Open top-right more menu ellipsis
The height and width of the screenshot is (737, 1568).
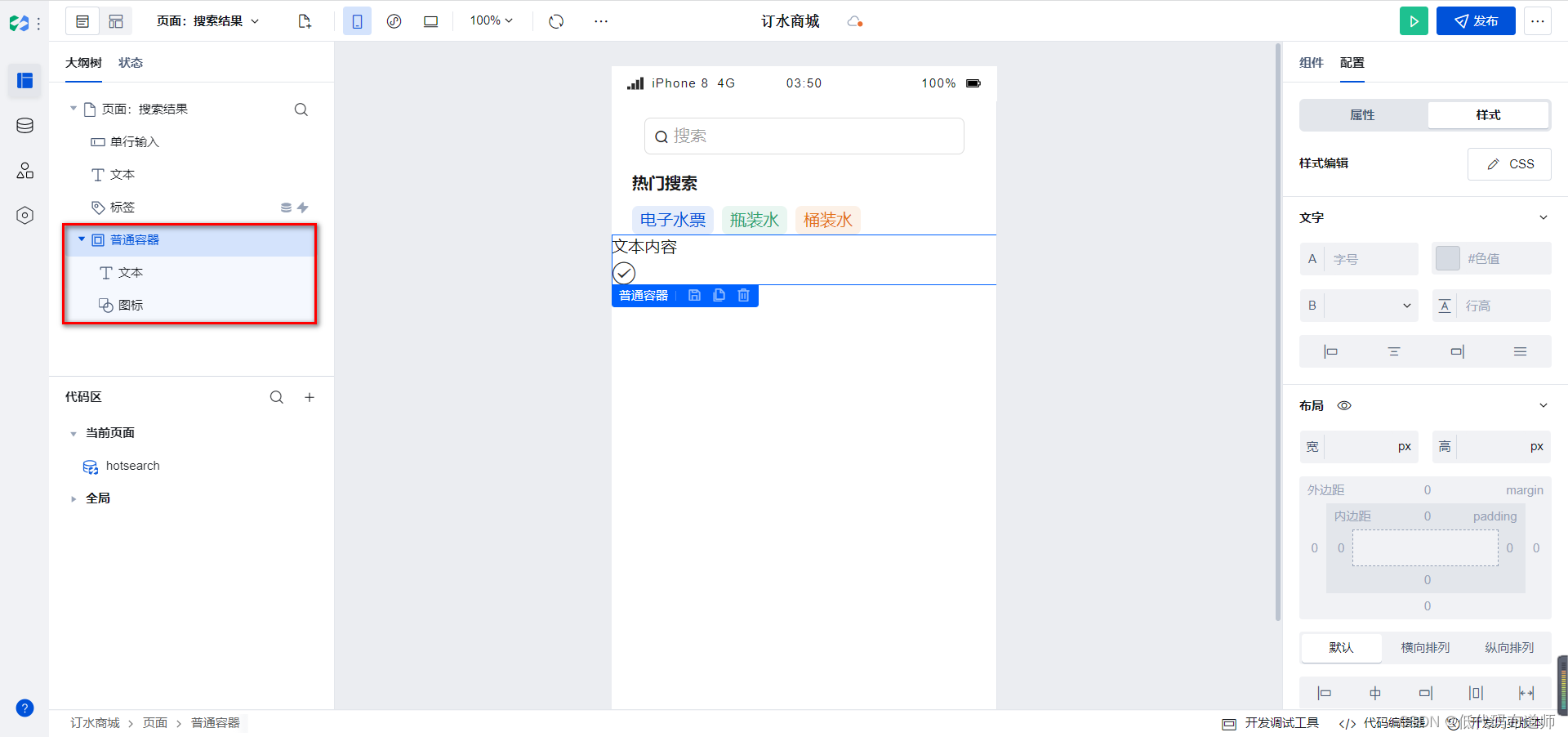[x=1538, y=21]
